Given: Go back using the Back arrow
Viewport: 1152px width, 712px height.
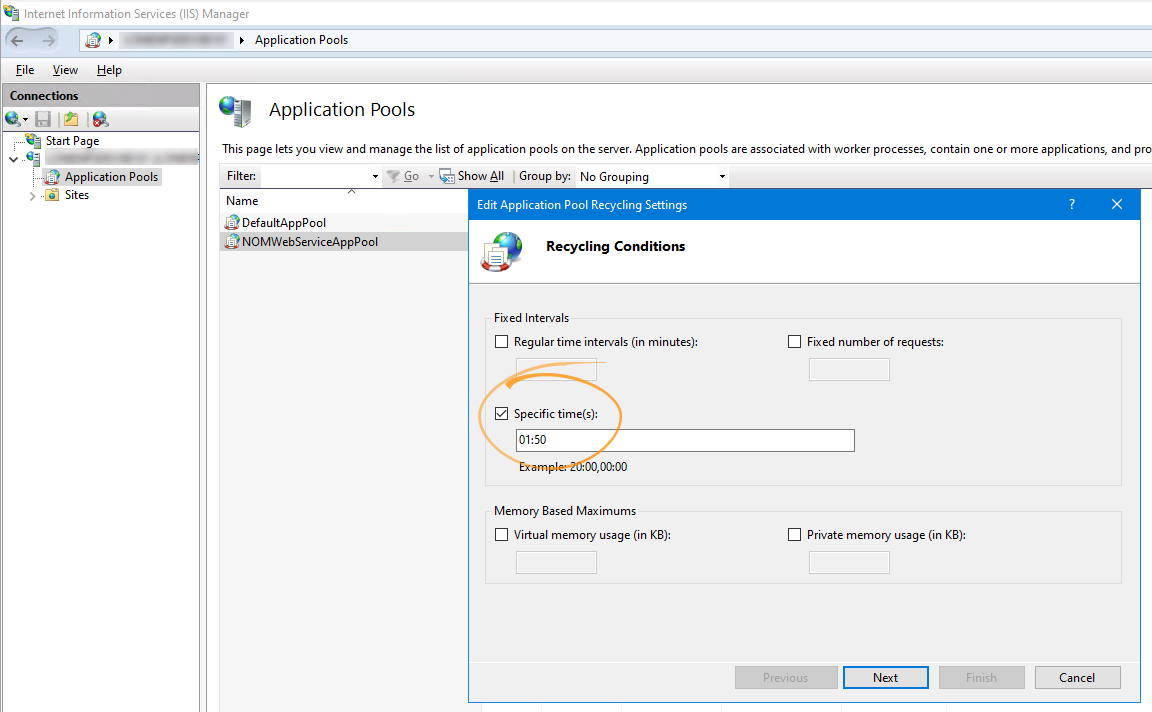Looking at the screenshot, I should 18,40.
